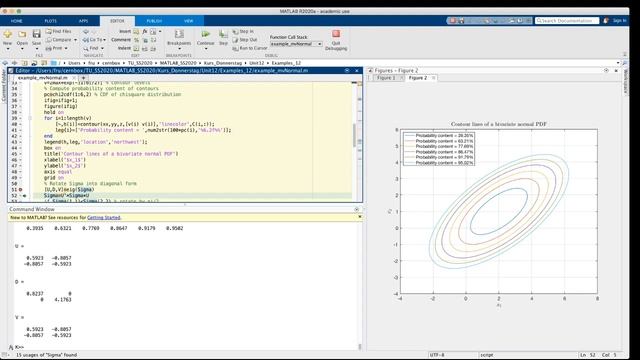Image resolution: width=640 pixels, height=360 pixels.
Task: Close the getting started banner
Action: 360,217
